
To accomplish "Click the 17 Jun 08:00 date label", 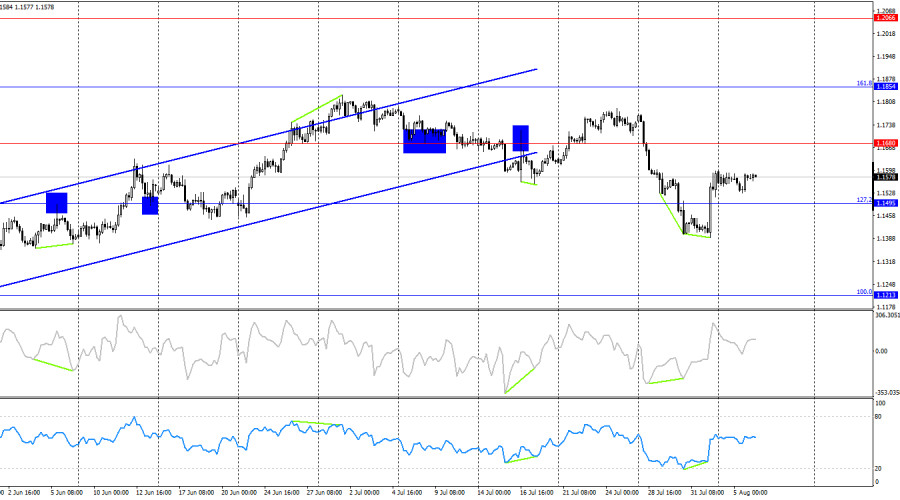I will click(196, 493).
